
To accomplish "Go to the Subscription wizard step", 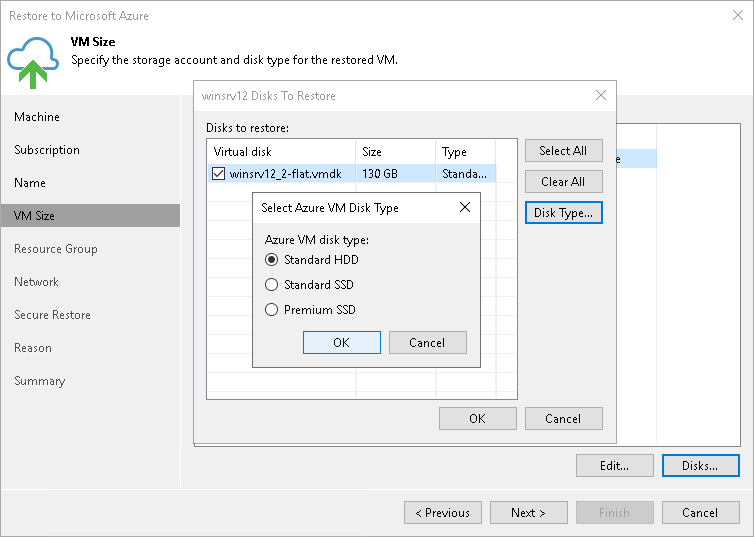I will click(47, 150).
